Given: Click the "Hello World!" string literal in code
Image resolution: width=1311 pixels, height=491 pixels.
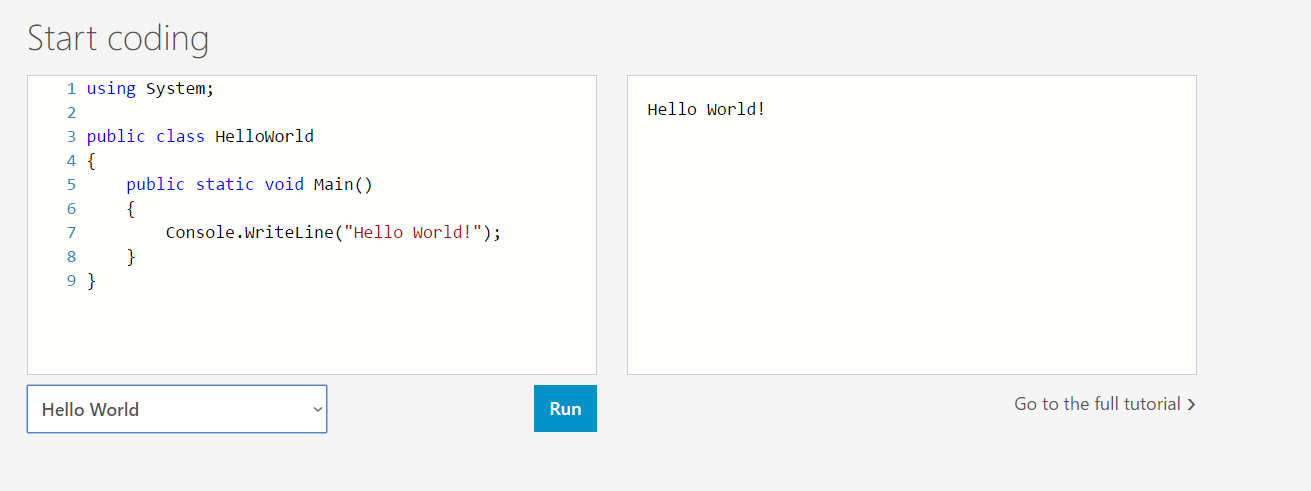Looking at the screenshot, I should (413, 232).
